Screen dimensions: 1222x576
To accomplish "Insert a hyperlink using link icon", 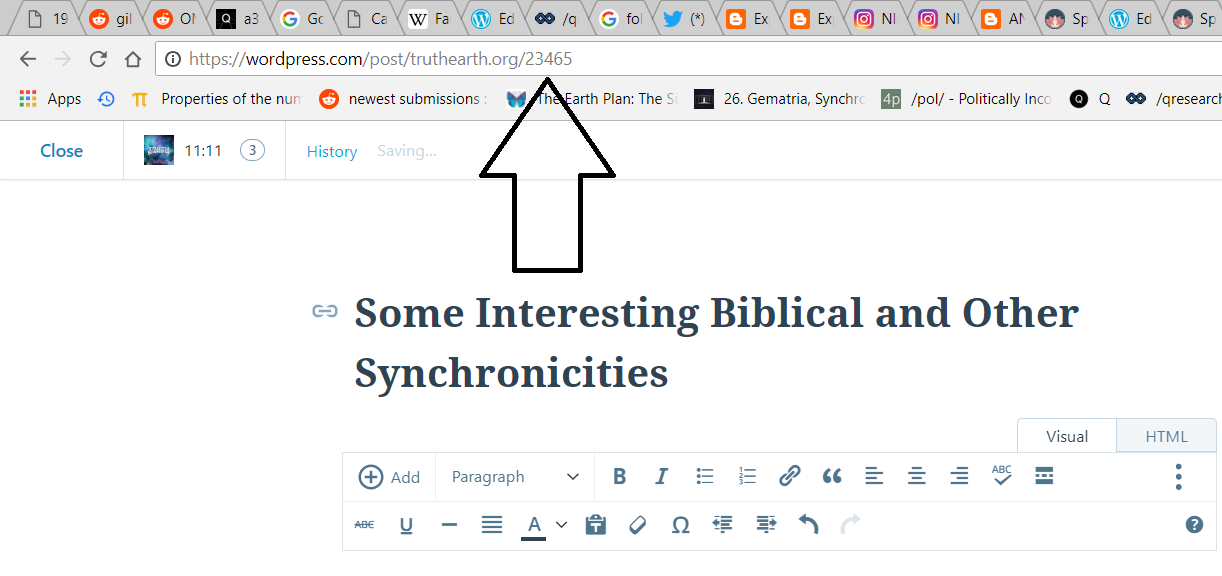I will (x=789, y=477).
